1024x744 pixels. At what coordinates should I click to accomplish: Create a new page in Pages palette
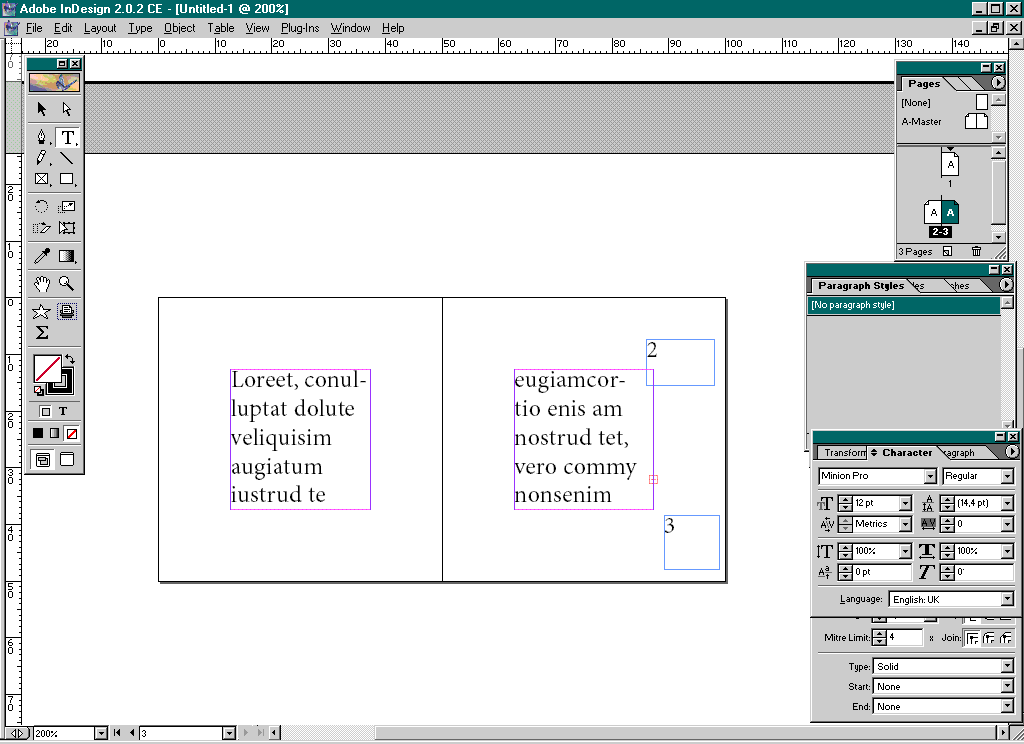tap(947, 251)
